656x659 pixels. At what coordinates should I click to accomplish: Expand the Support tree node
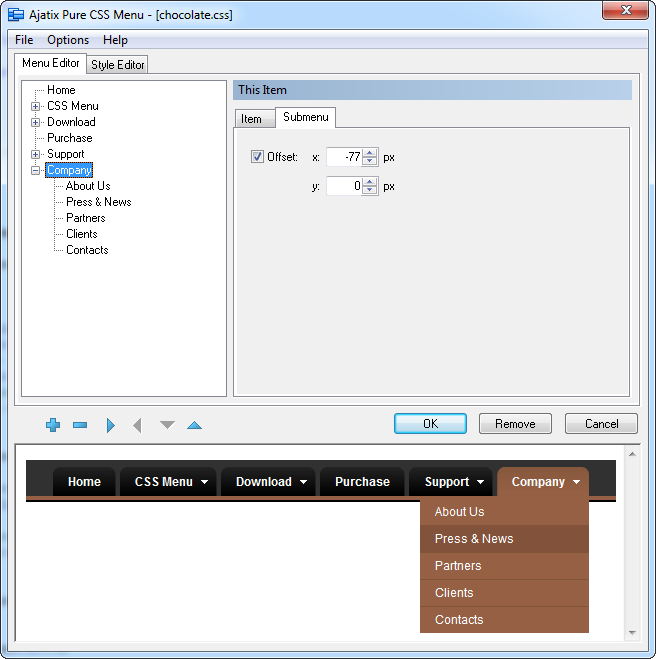[35, 154]
